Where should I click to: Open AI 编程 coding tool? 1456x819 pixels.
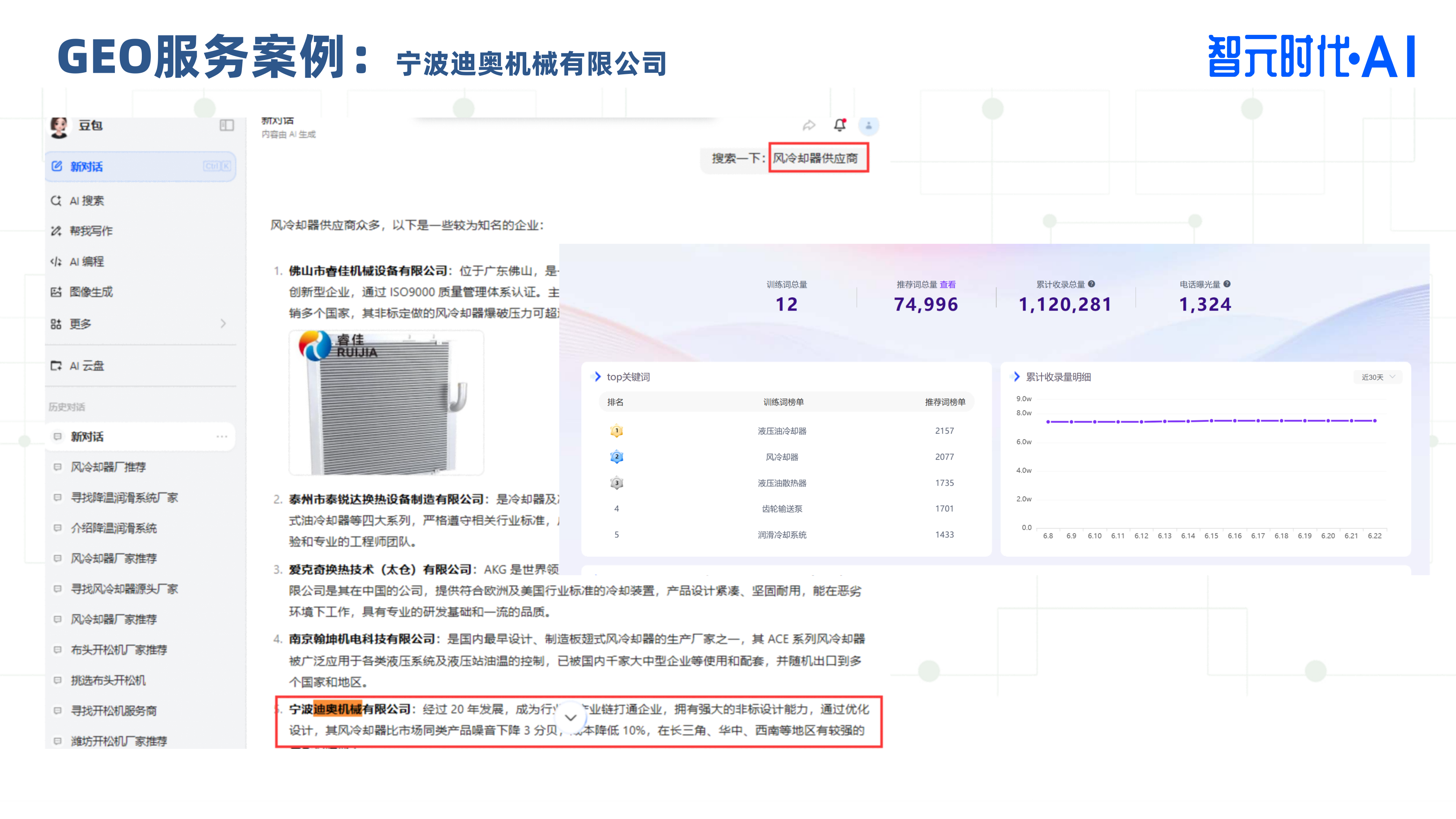click(86, 261)
